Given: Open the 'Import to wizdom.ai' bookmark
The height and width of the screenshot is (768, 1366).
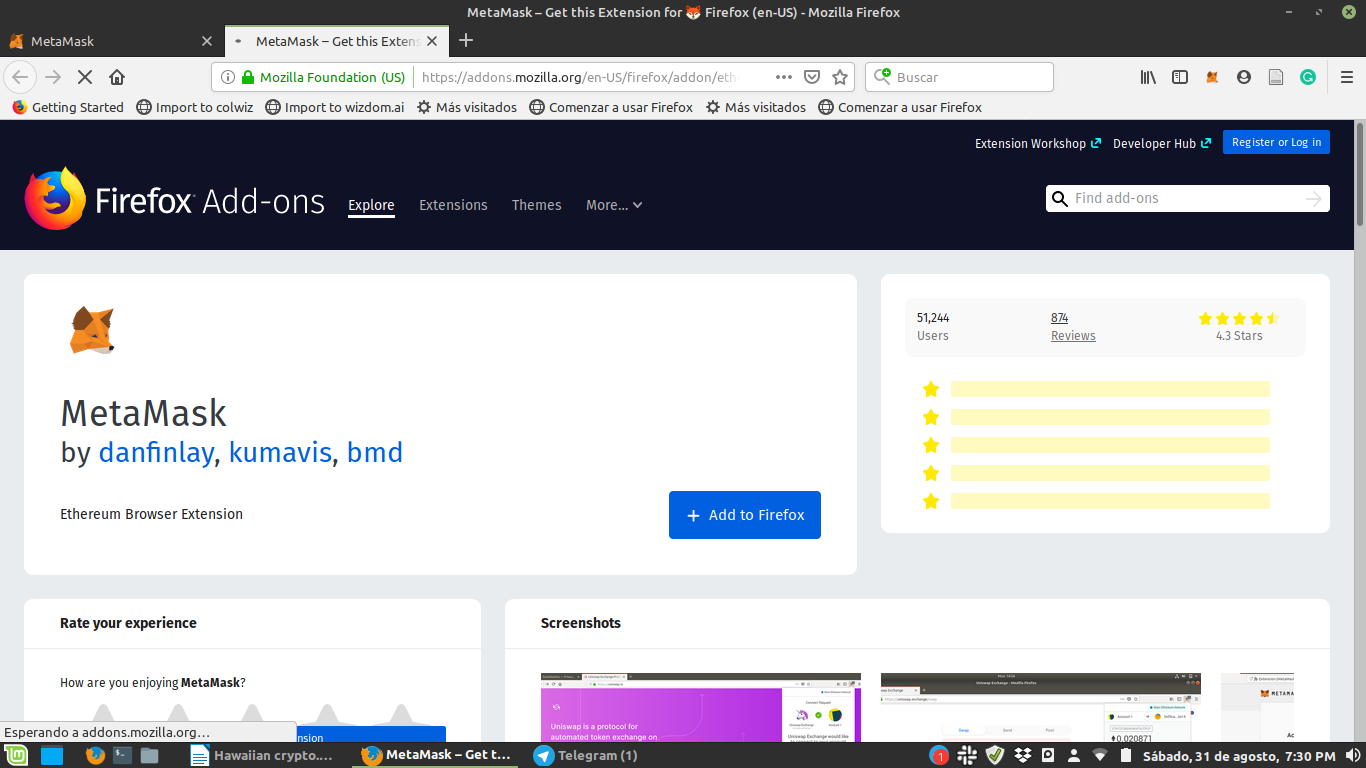Looking at the screenshot, I should click(x=335, y=107).
